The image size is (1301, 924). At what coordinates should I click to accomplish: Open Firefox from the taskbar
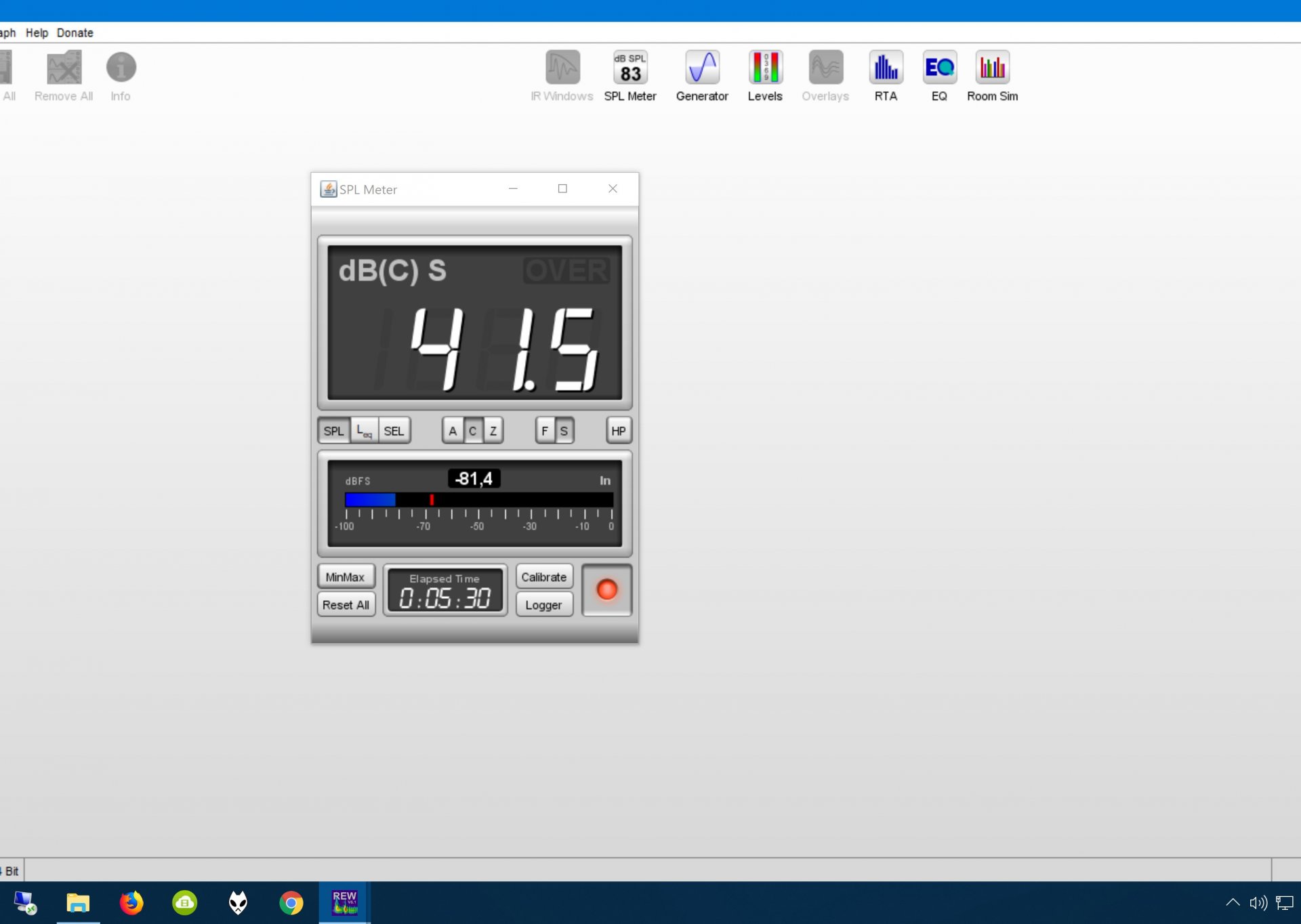click(x=131, y=902)
